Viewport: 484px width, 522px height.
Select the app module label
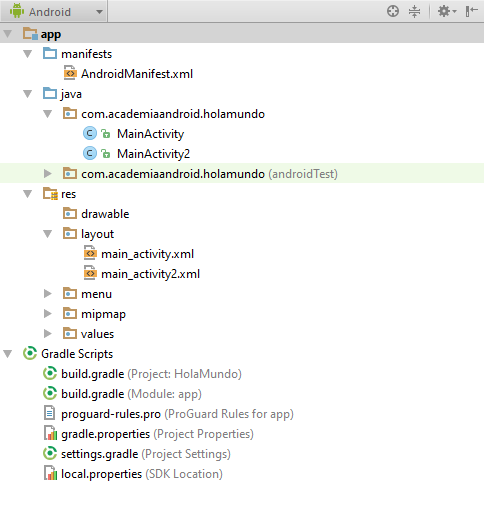pos(51,34)
